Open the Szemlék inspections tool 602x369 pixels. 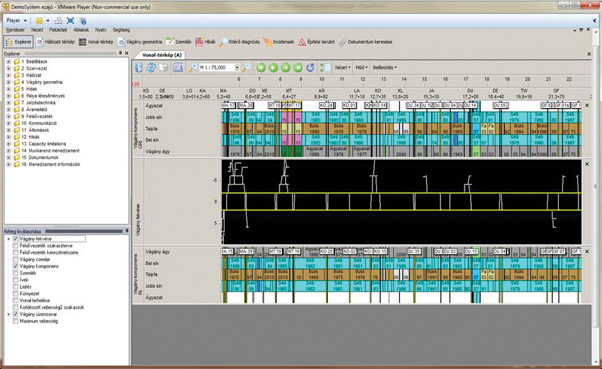(178, 42)
